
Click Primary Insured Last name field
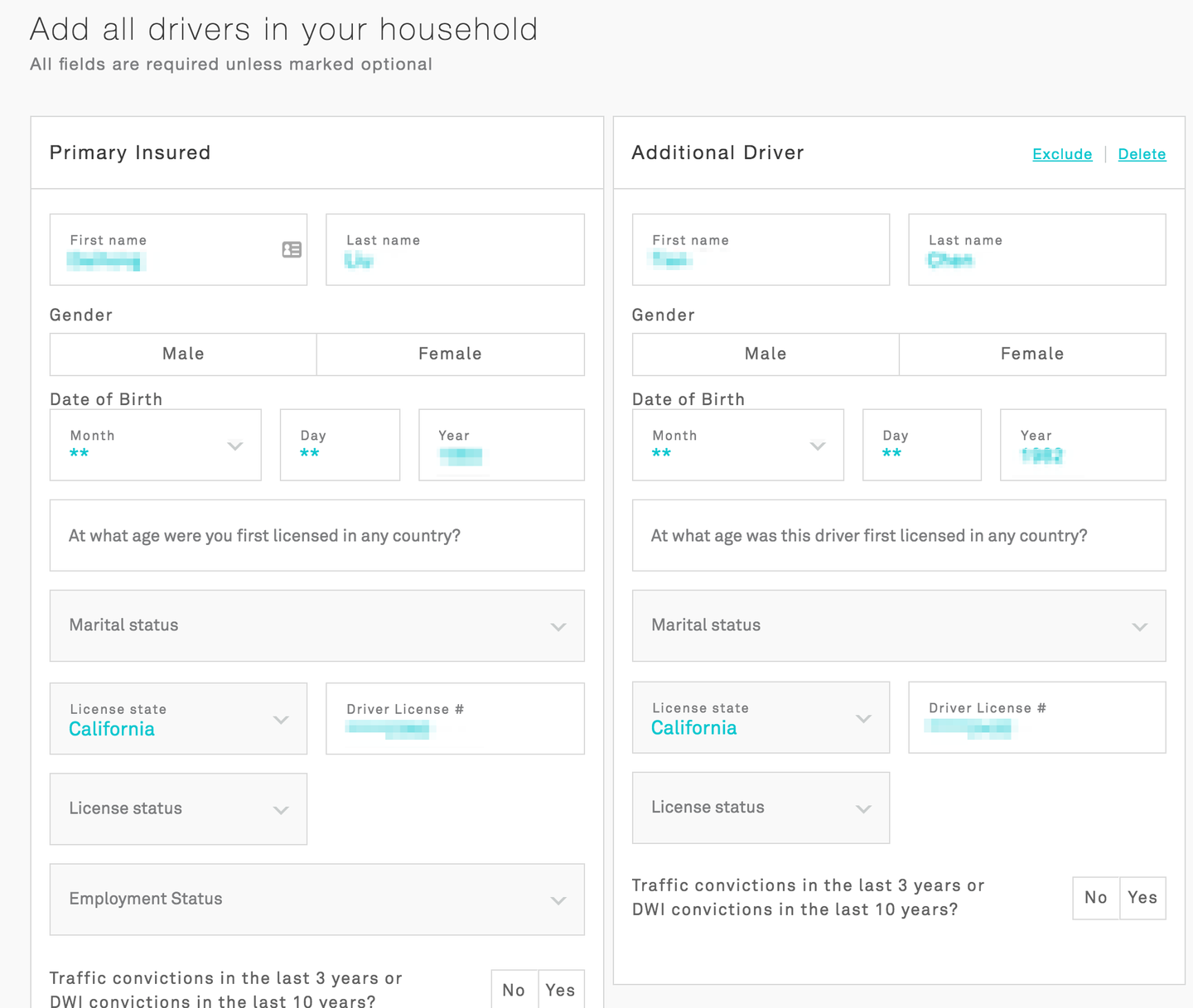455,249
